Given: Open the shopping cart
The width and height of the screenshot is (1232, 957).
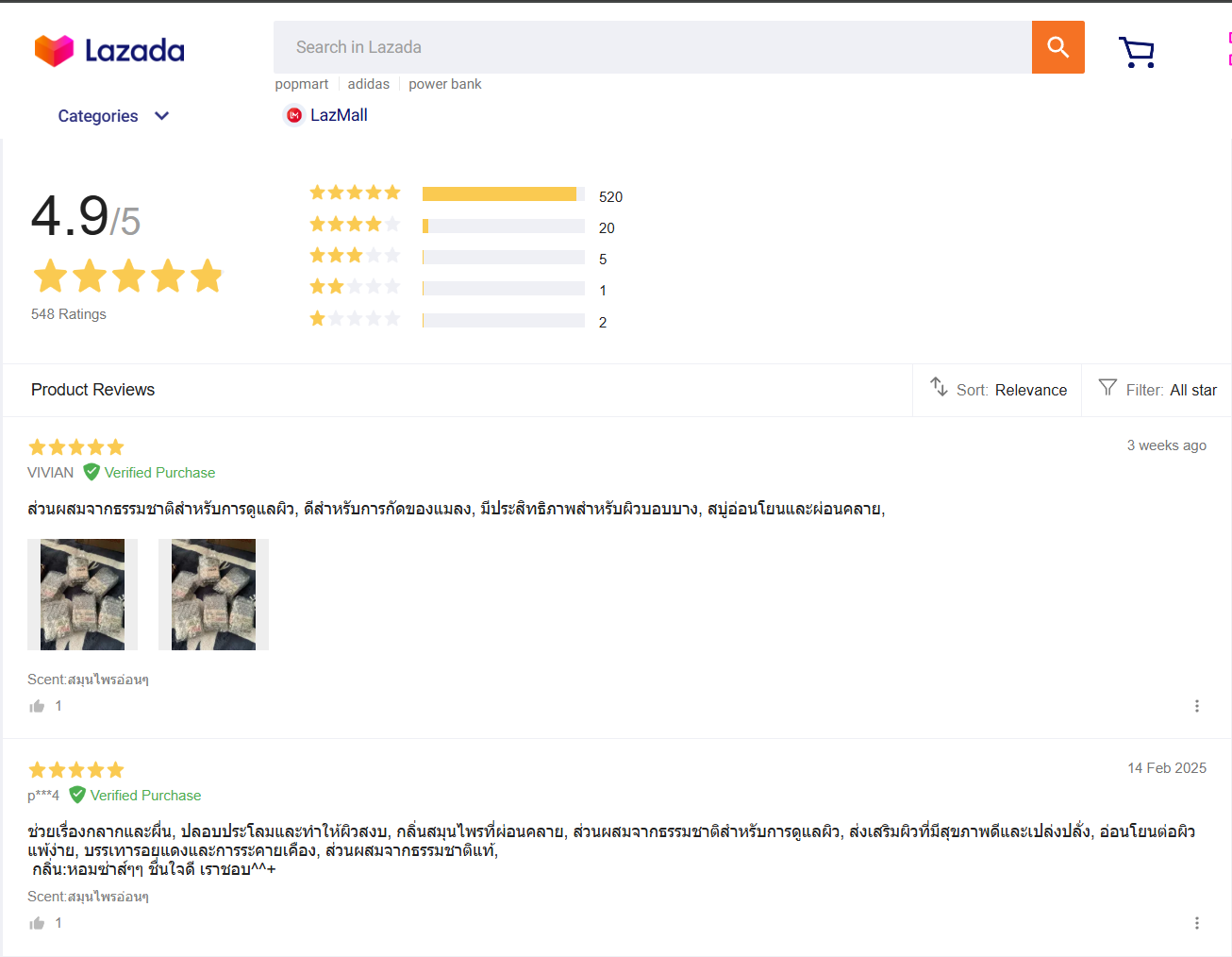Looking at the screenshot, I should [1136, 52].
